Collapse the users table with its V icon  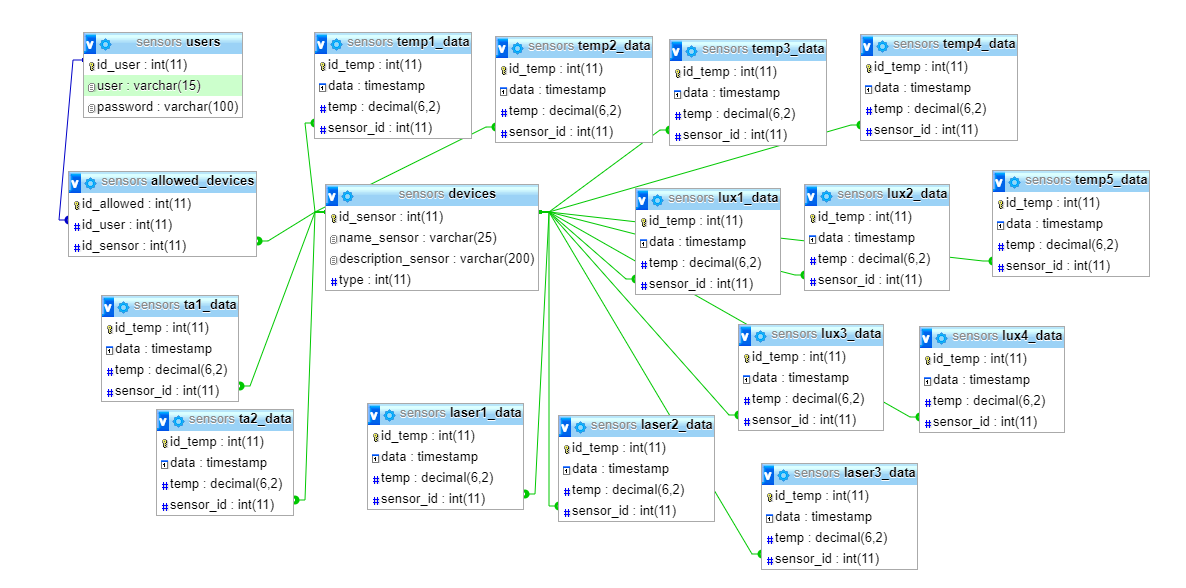(x=91, y=43)
